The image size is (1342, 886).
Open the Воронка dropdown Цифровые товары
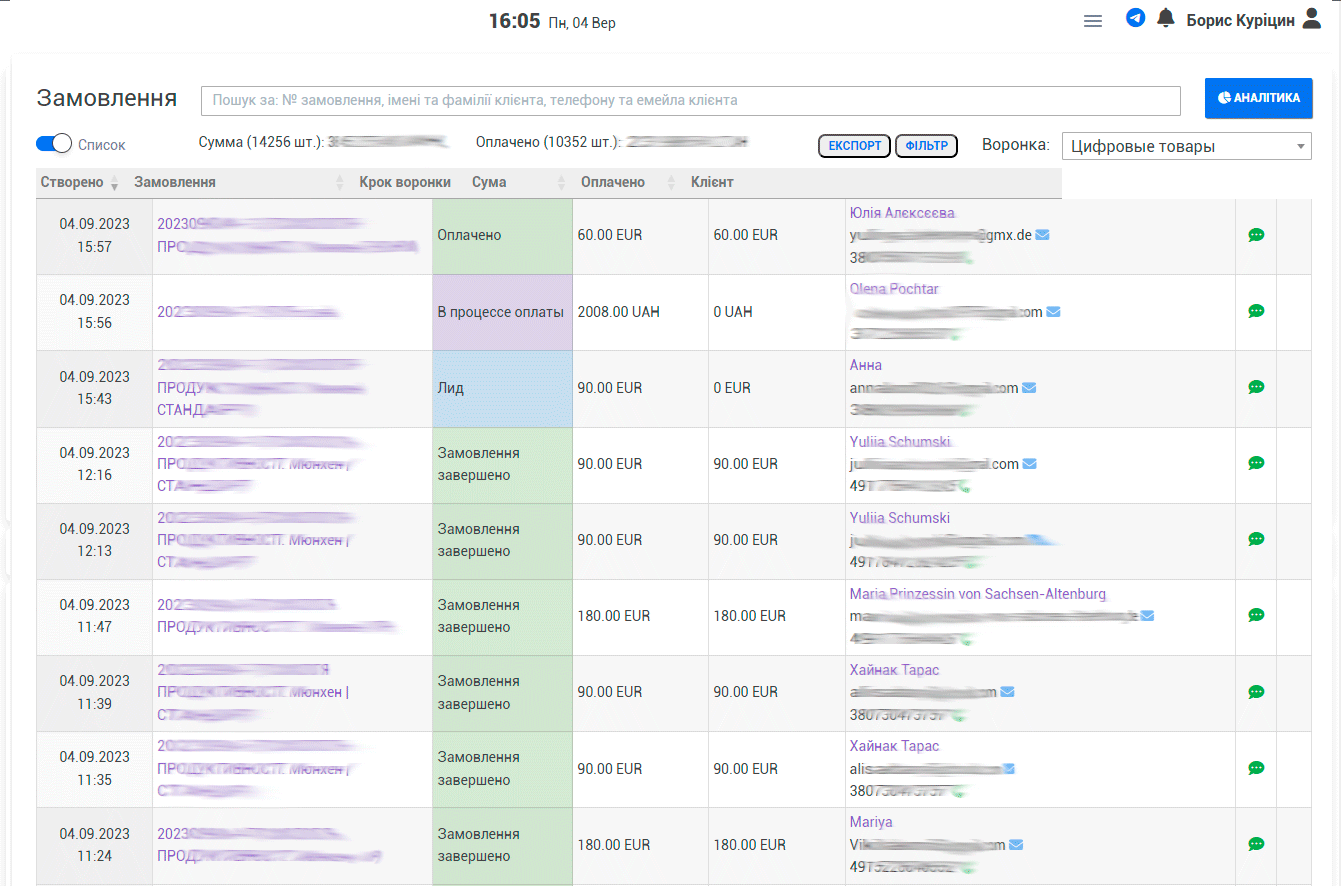tap(1186, 146)
